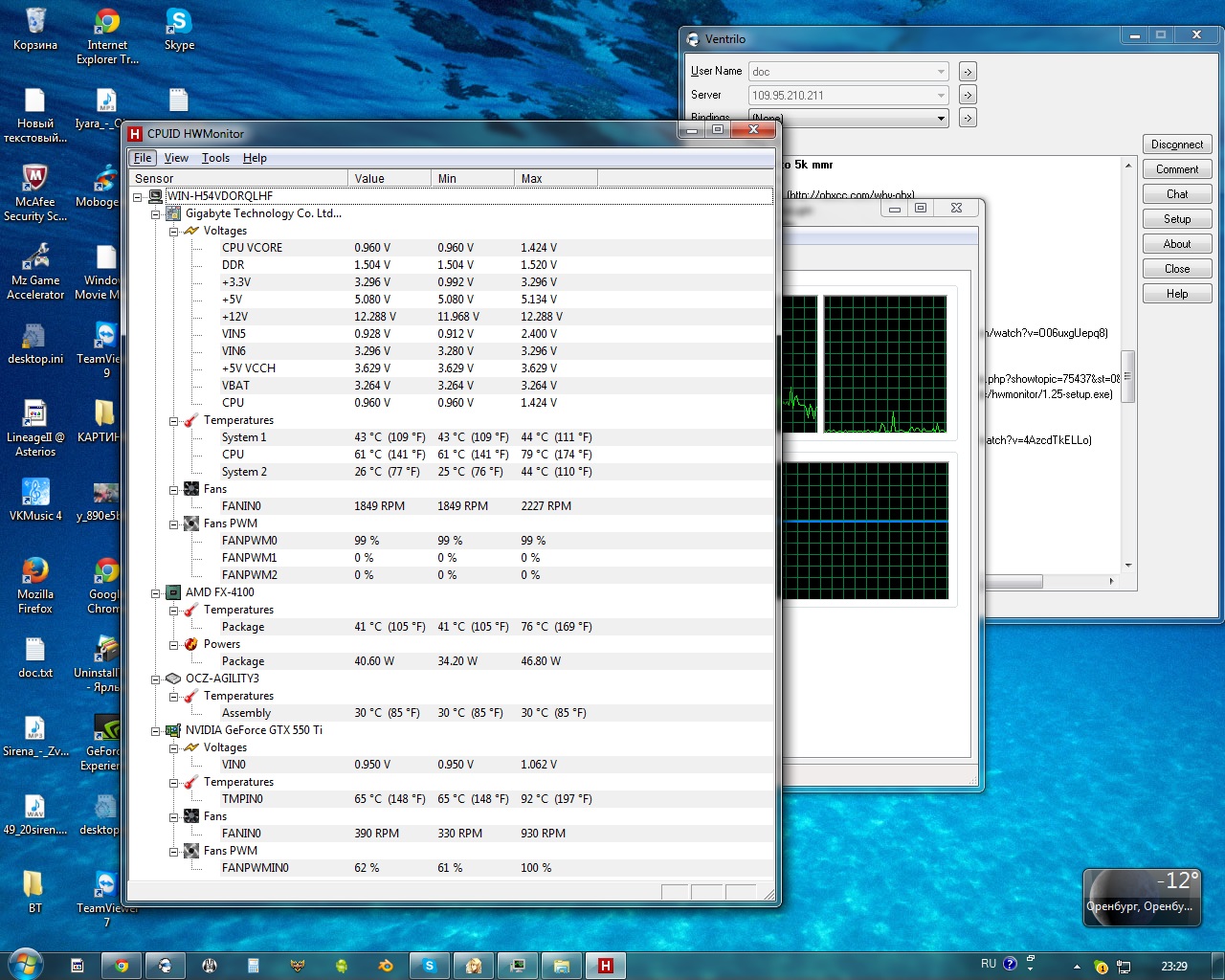Launch Mz Game Accelerator desktop icon
Image resolution: width=1225 pixels, height=980 pixels.
click(35, 271)
